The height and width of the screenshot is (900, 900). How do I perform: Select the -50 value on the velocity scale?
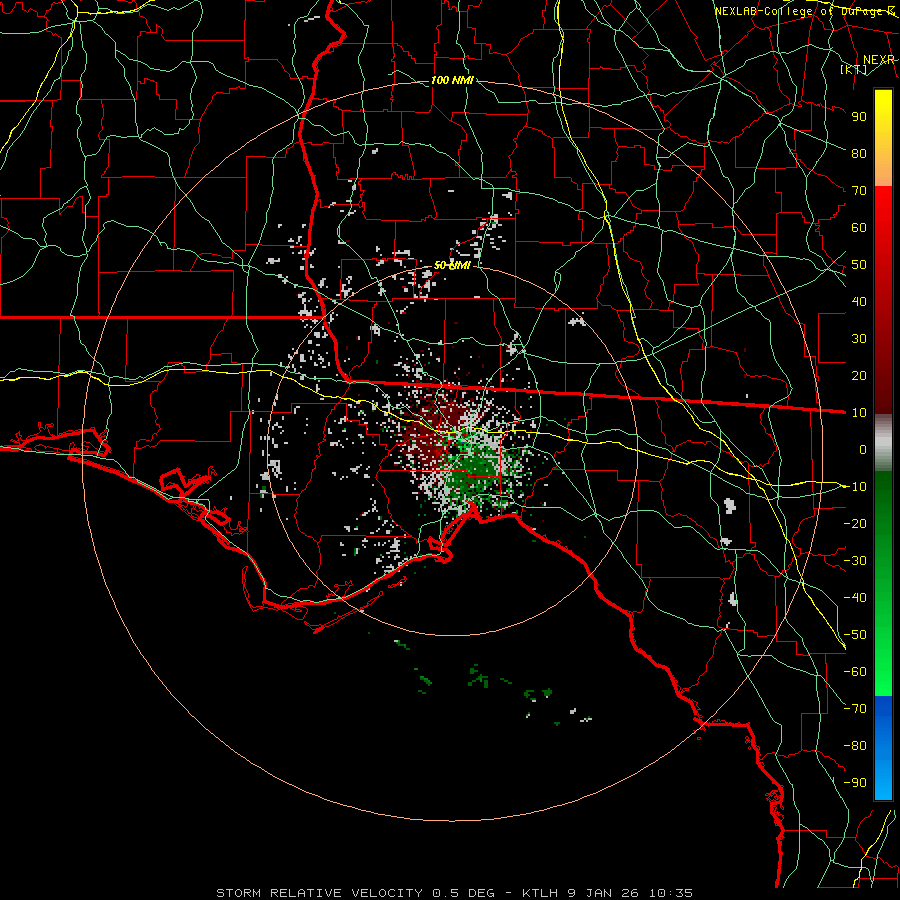tap(855, 635)
